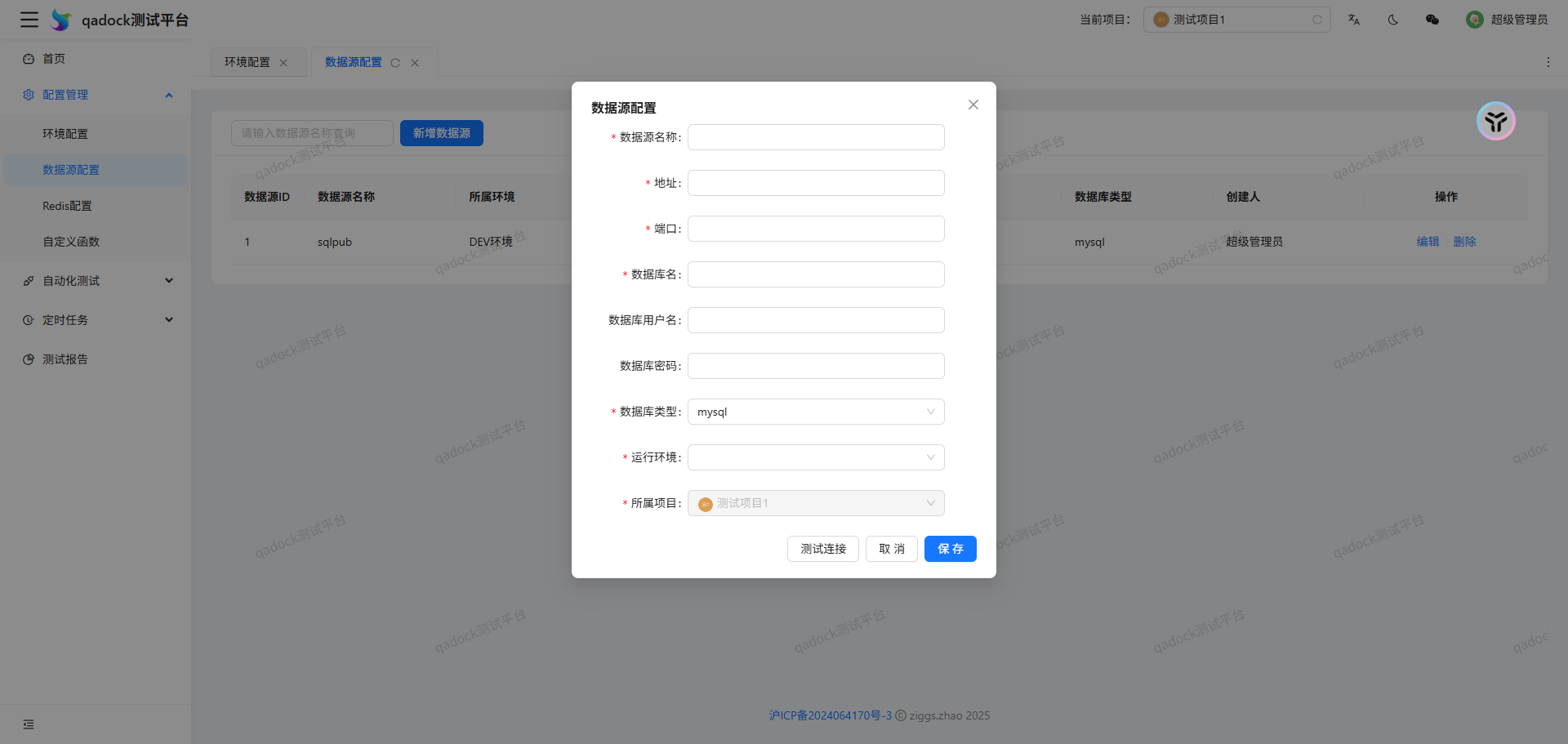Focus the 数据库密码 input field

(x=816, y=366)
